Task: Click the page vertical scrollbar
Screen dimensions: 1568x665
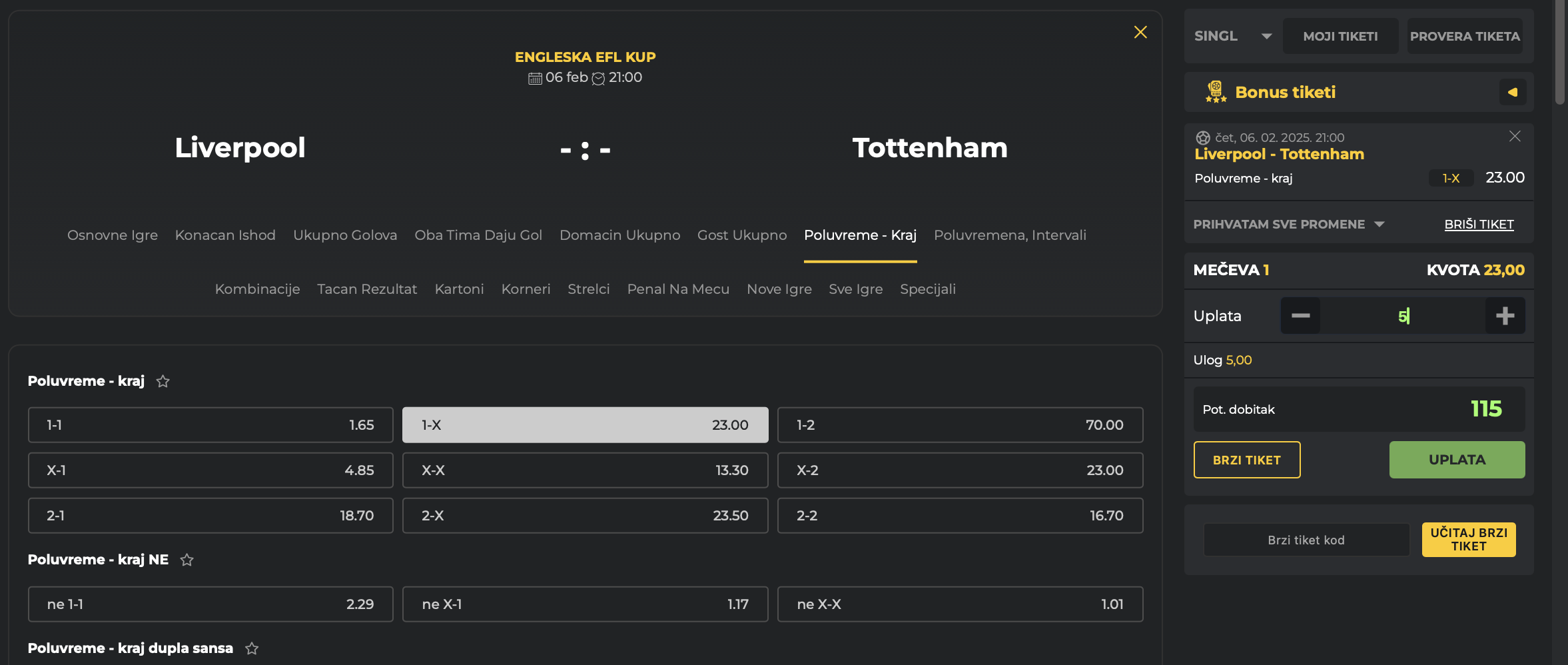Action: 1559,53
